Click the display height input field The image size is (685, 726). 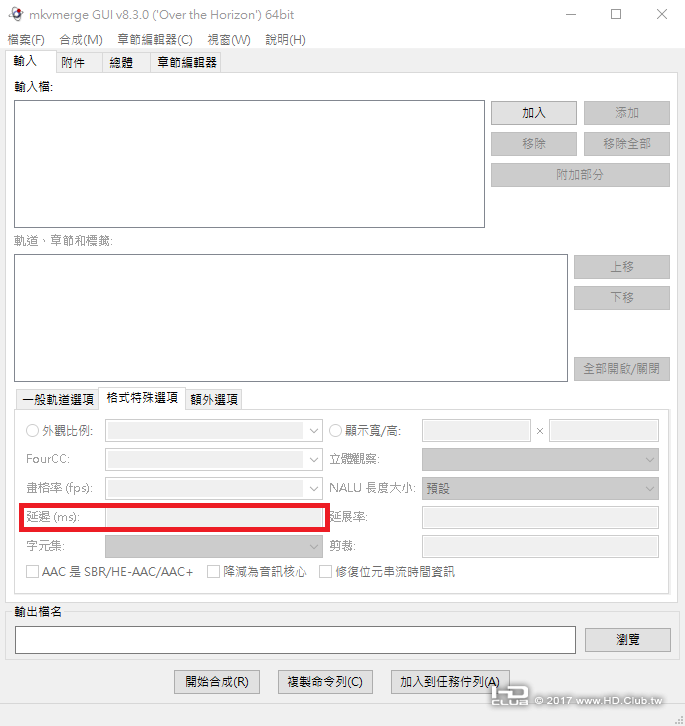coord(604,431)
